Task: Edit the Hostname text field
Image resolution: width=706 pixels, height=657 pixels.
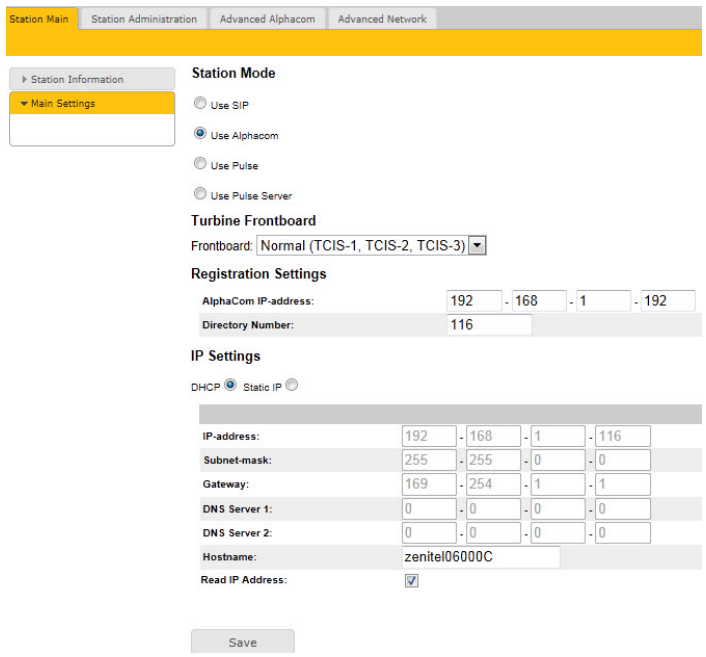Action: point(479,557)
